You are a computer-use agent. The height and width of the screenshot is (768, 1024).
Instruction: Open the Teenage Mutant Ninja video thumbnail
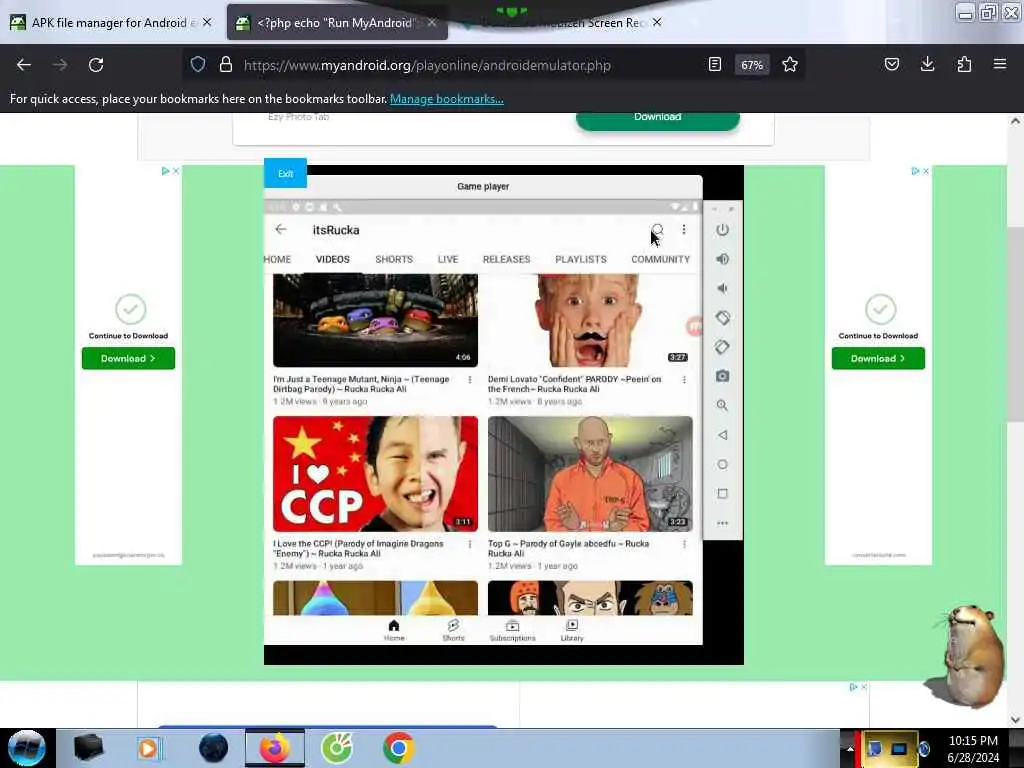pos(376,320)
